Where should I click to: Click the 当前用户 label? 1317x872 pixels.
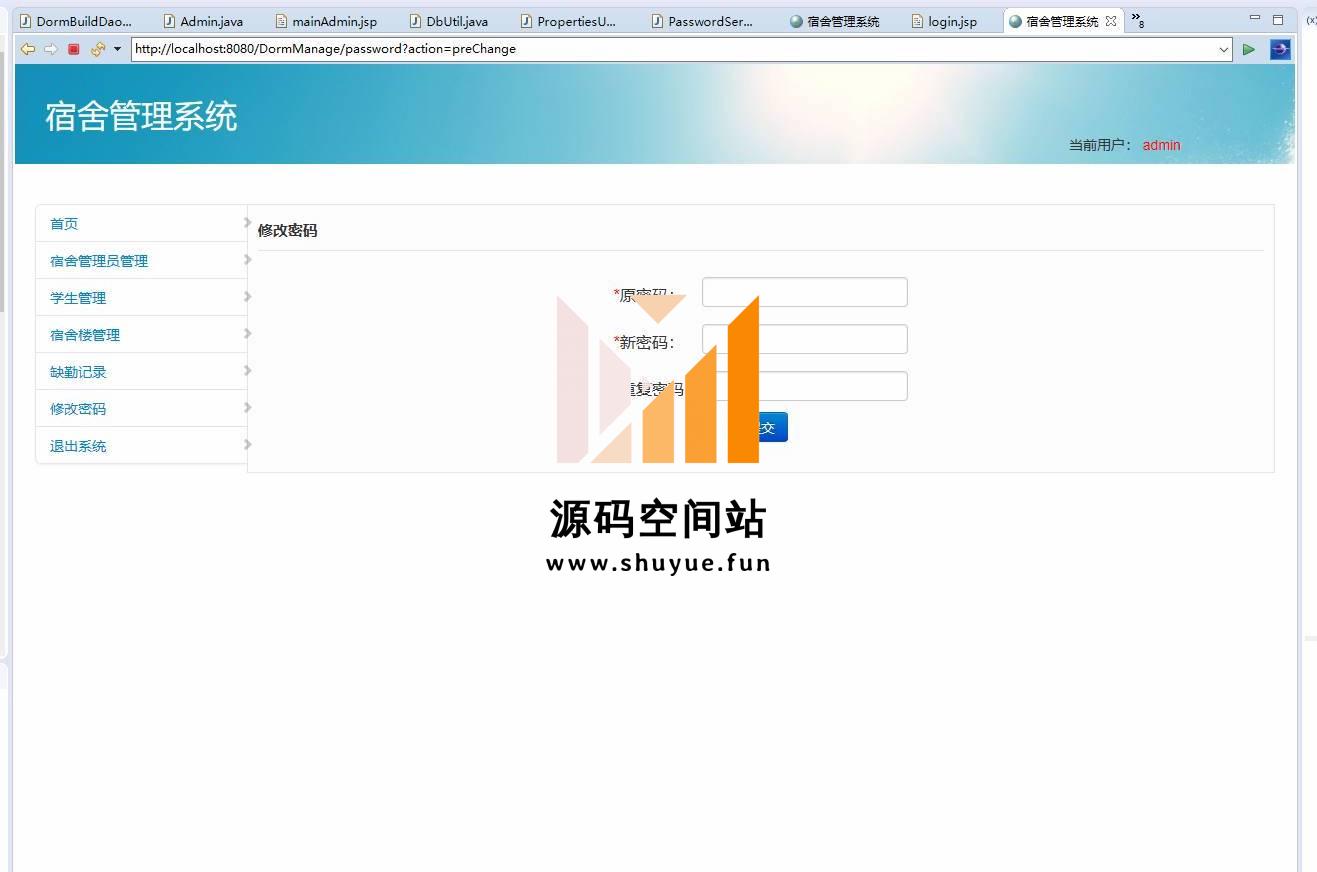point(1101,145)
